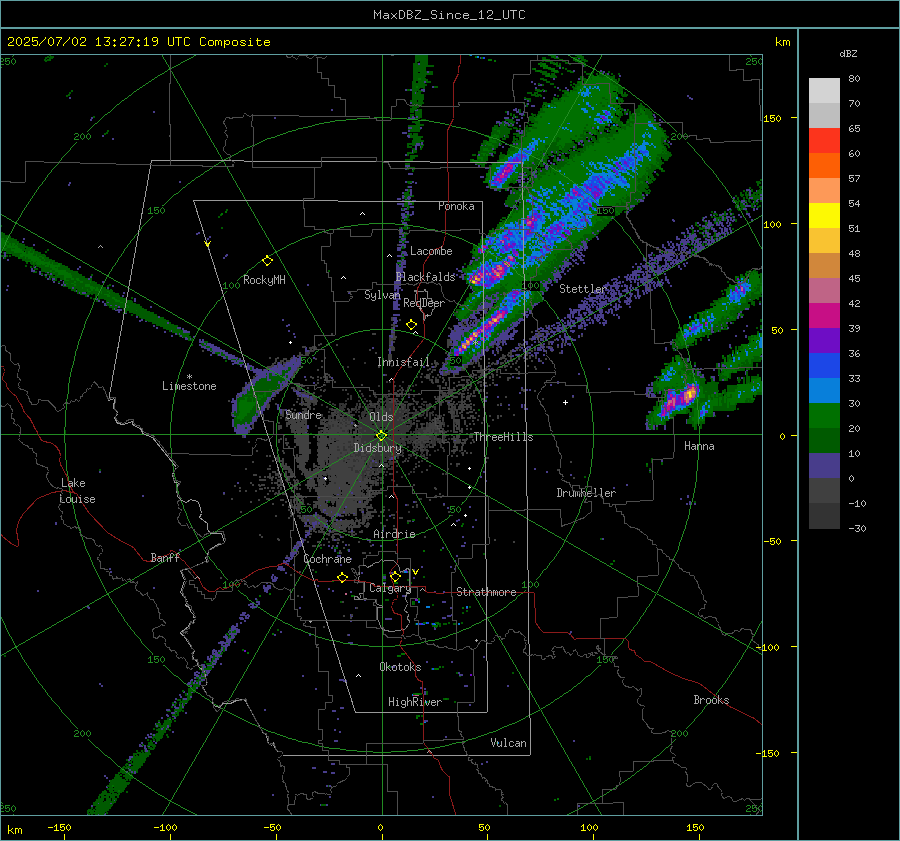Click the Sundre city label

point(304,414)
